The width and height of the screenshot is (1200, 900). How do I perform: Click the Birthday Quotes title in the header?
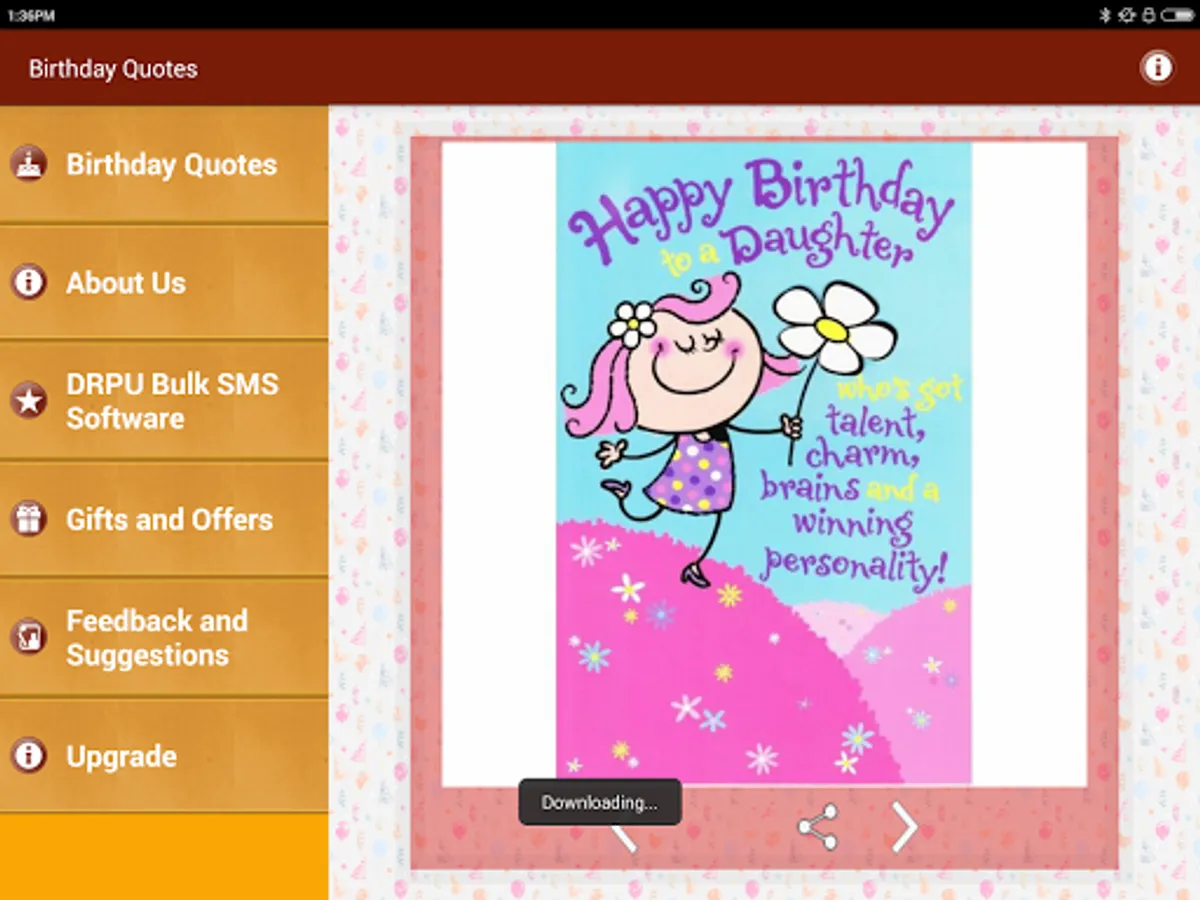pos(113,69)
